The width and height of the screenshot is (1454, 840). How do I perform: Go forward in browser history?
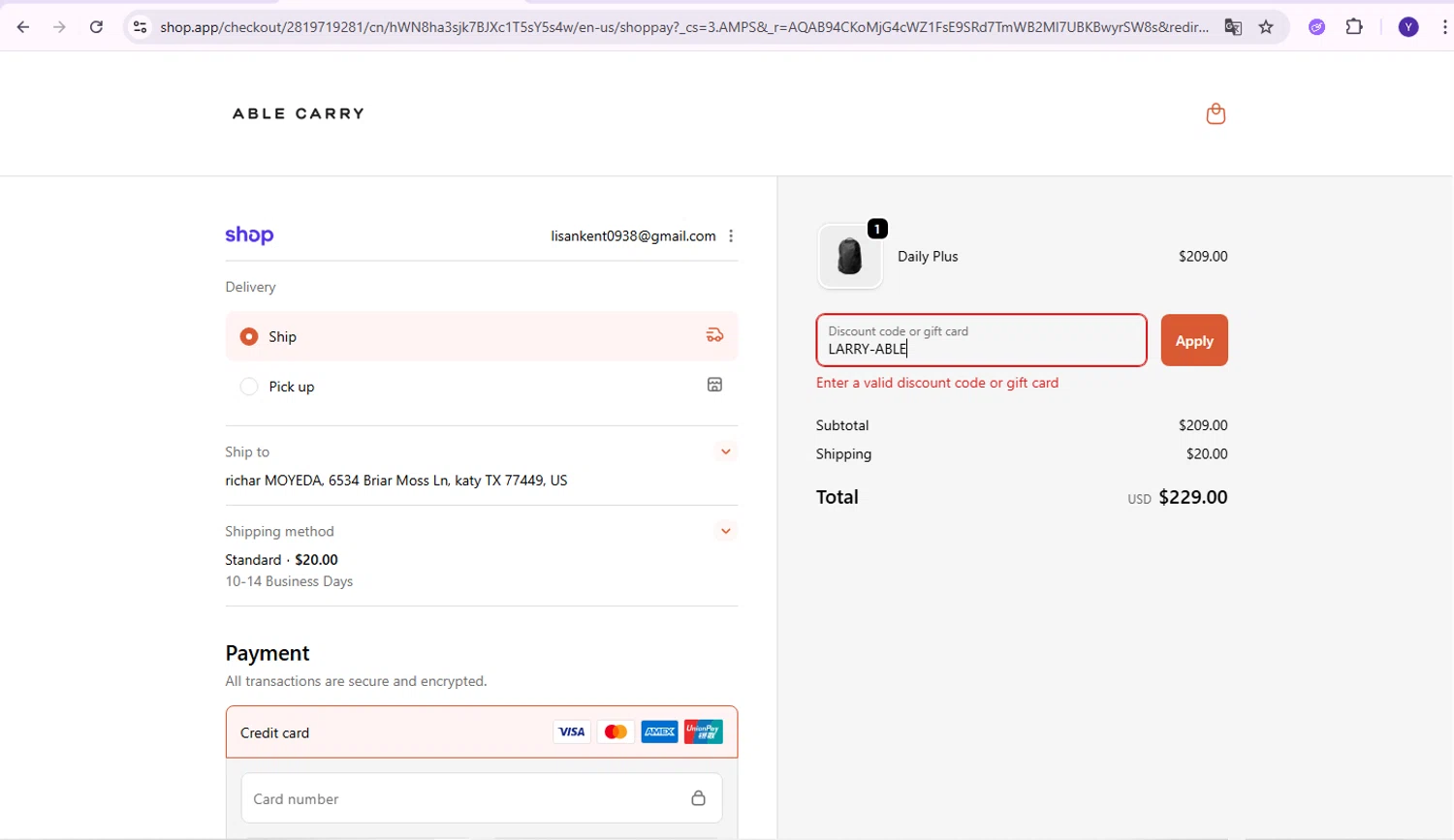click(x=59, y=27)
